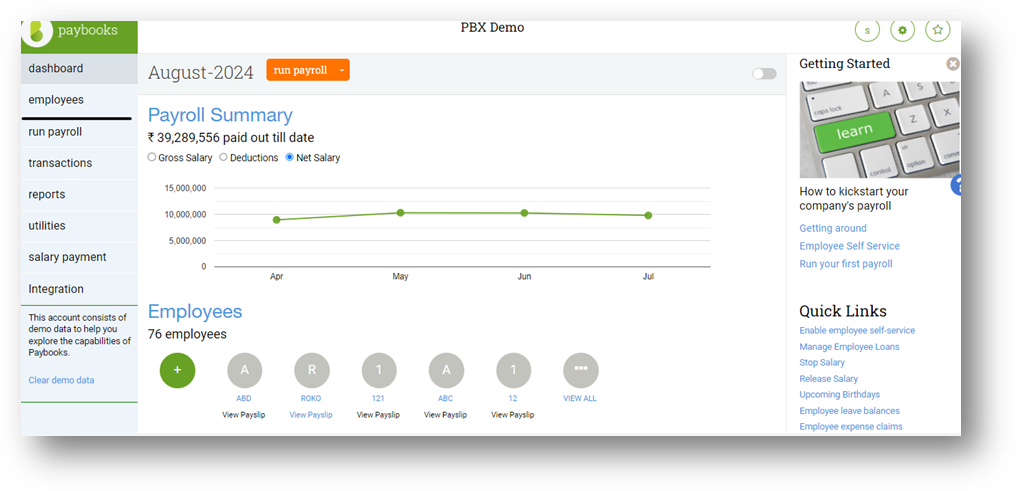View payslip for ABC
Screen dimensions: 1016x491
[446, 415]
